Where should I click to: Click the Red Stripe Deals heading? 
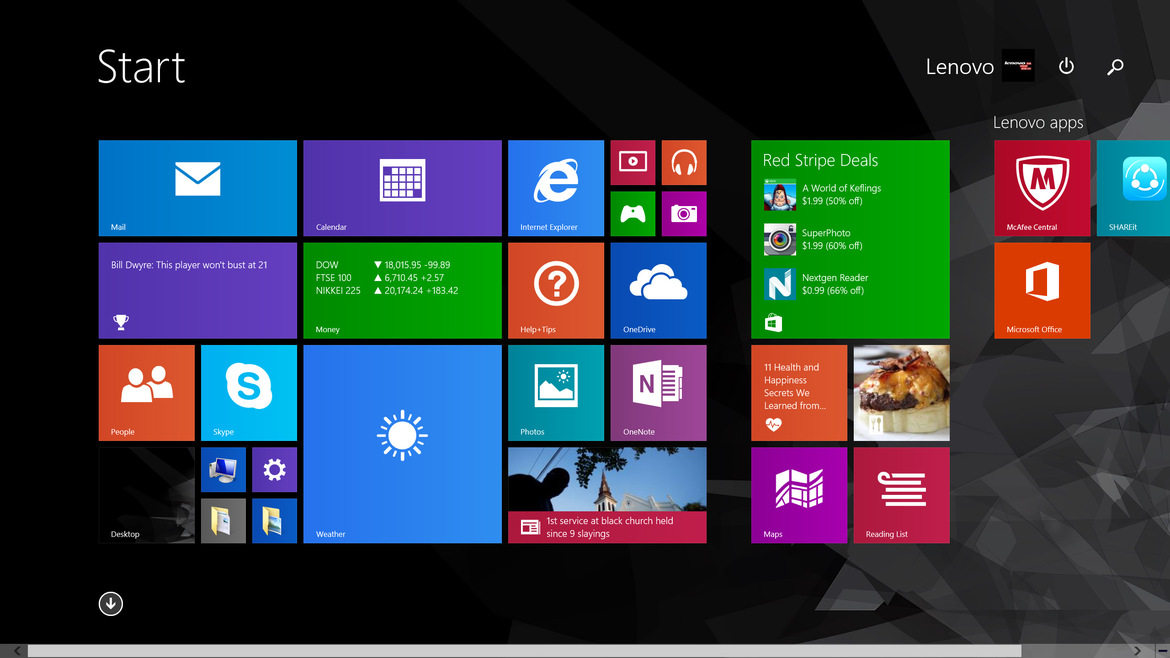click(820, 160)
